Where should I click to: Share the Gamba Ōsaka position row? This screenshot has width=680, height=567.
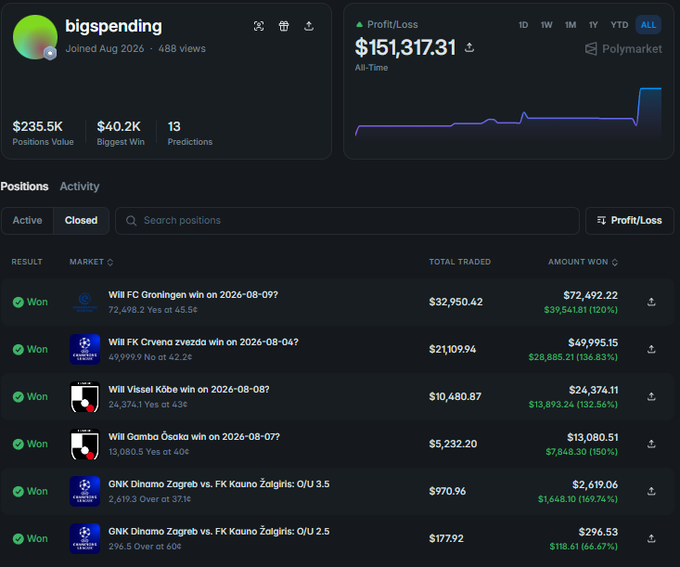[x=651, y=444]
